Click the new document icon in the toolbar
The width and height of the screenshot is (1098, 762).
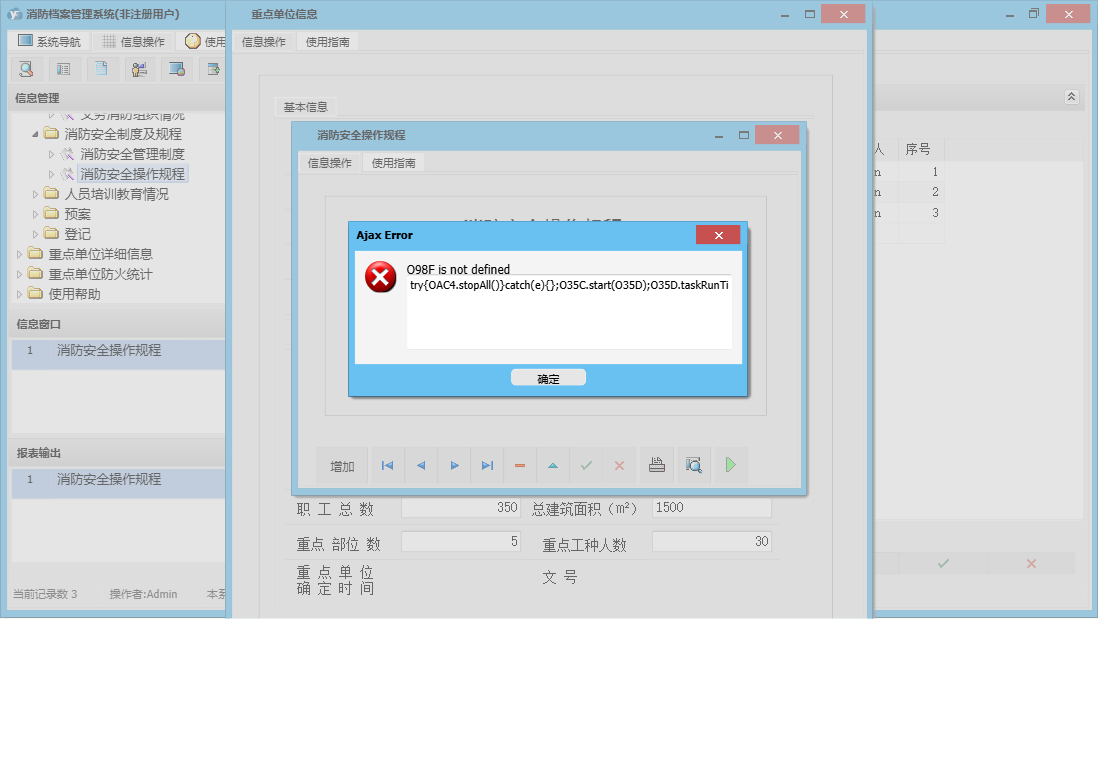[101, 68]
